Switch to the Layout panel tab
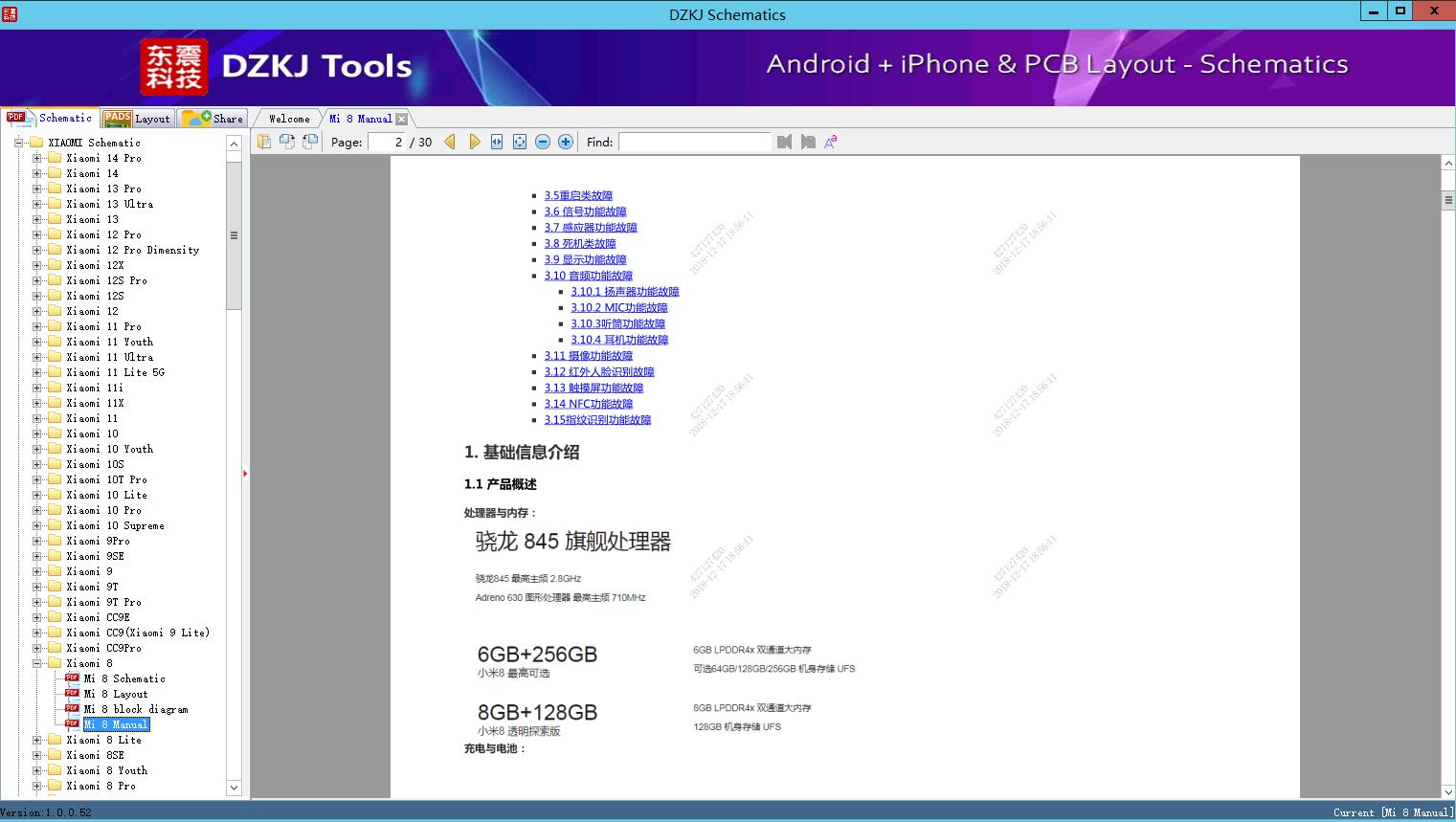 pos(137,119)
